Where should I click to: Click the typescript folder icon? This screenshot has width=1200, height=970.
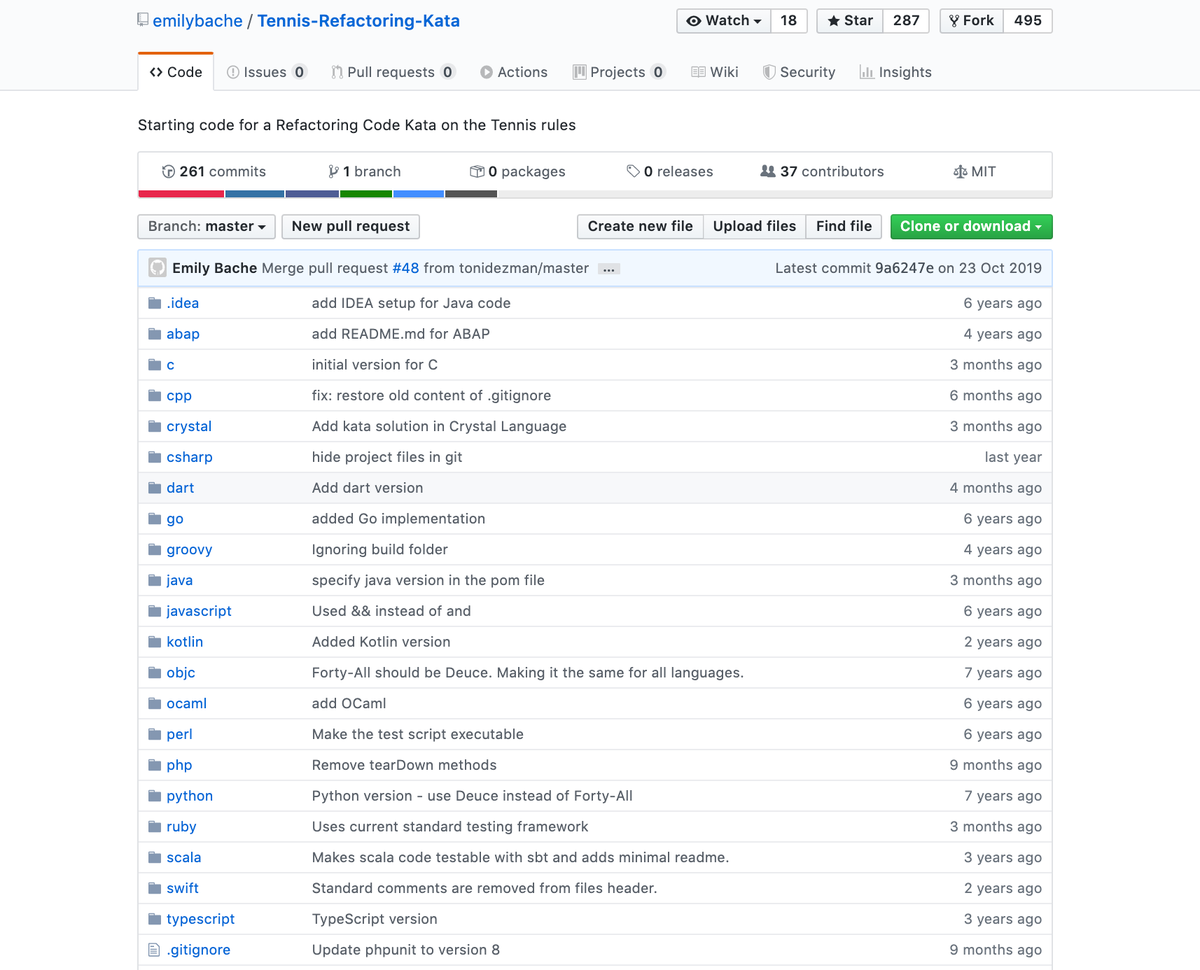pyautogui.click(x=155, y=919)
